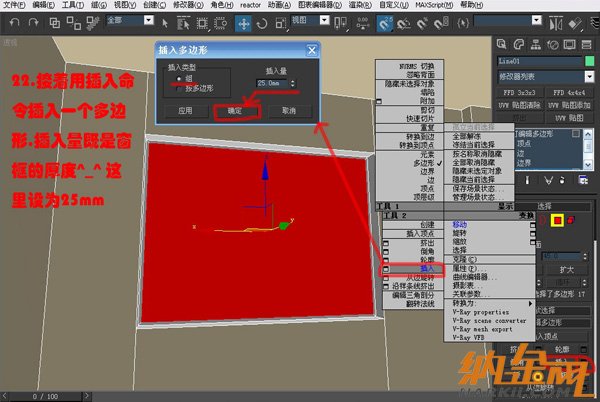Click the Undo arrow icon in toolbar
Viewport: 600px width, 402px height.
tap(14, 22)
